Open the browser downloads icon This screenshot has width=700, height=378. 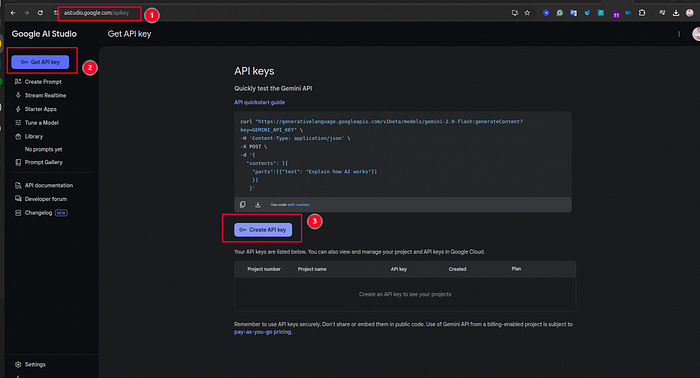tap(676, 13)
